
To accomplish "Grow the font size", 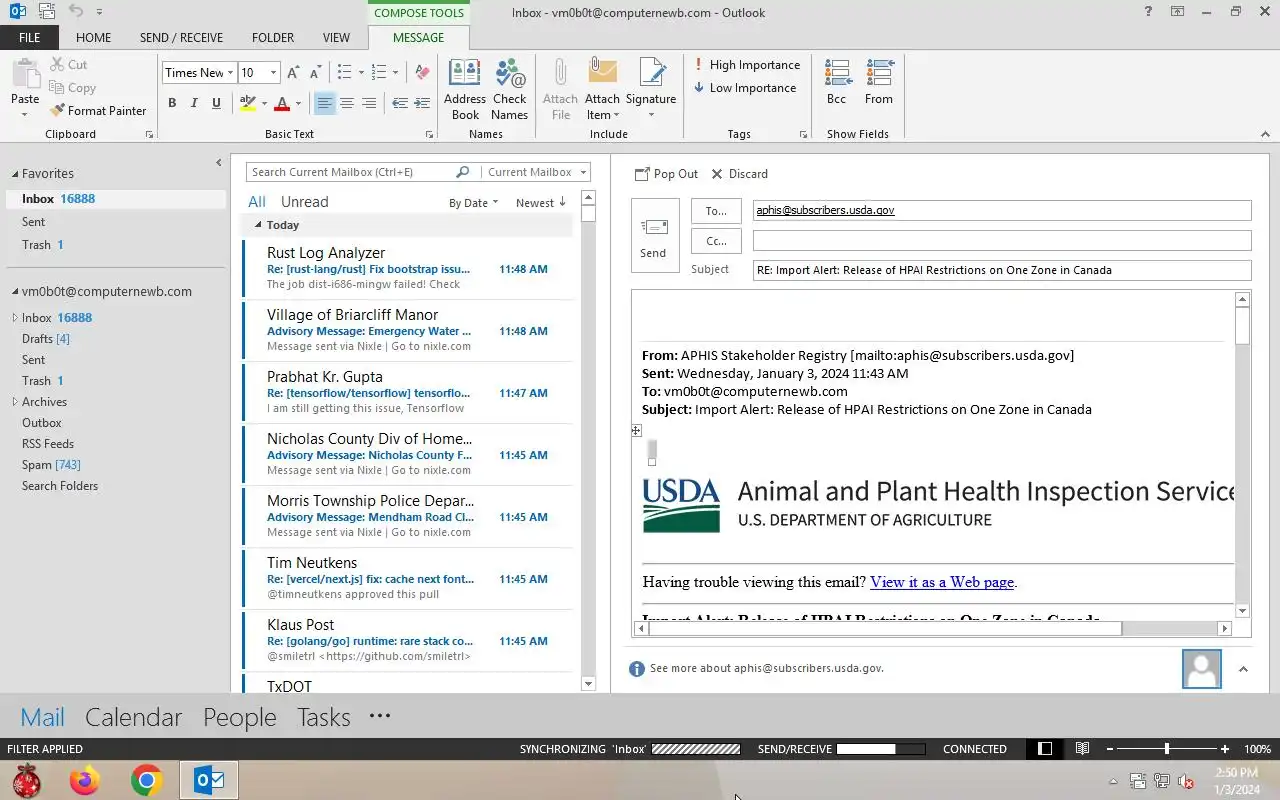I will click(293, 72).
